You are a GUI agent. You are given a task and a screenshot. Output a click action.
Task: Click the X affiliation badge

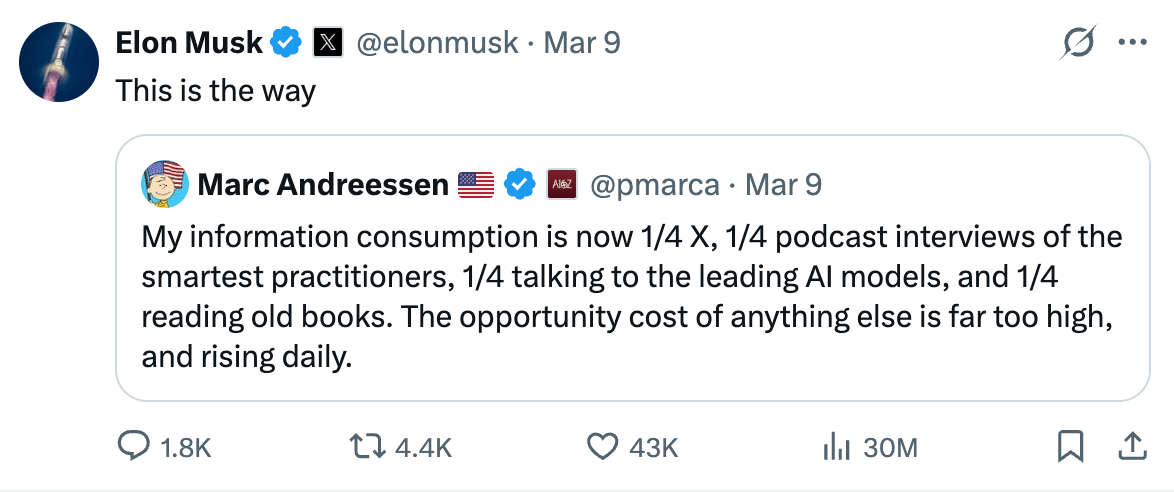[329, 43]
